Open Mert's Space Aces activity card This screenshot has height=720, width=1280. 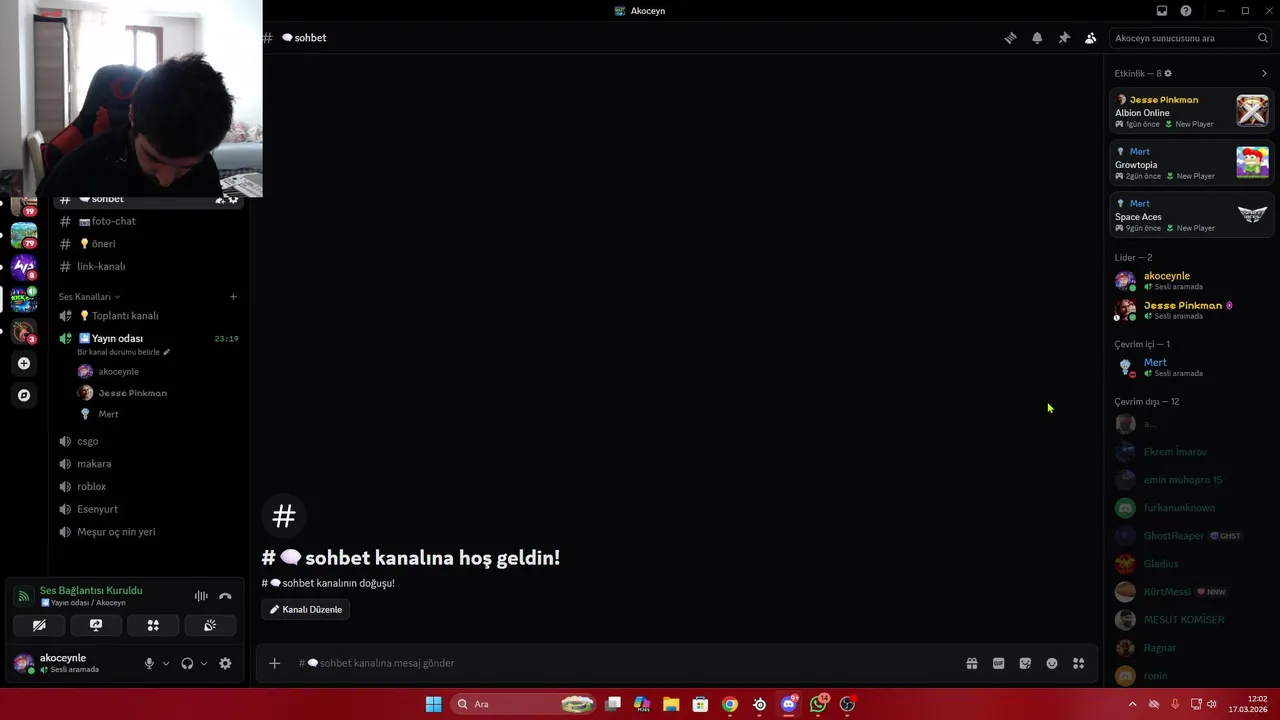tap(1191, 215)
